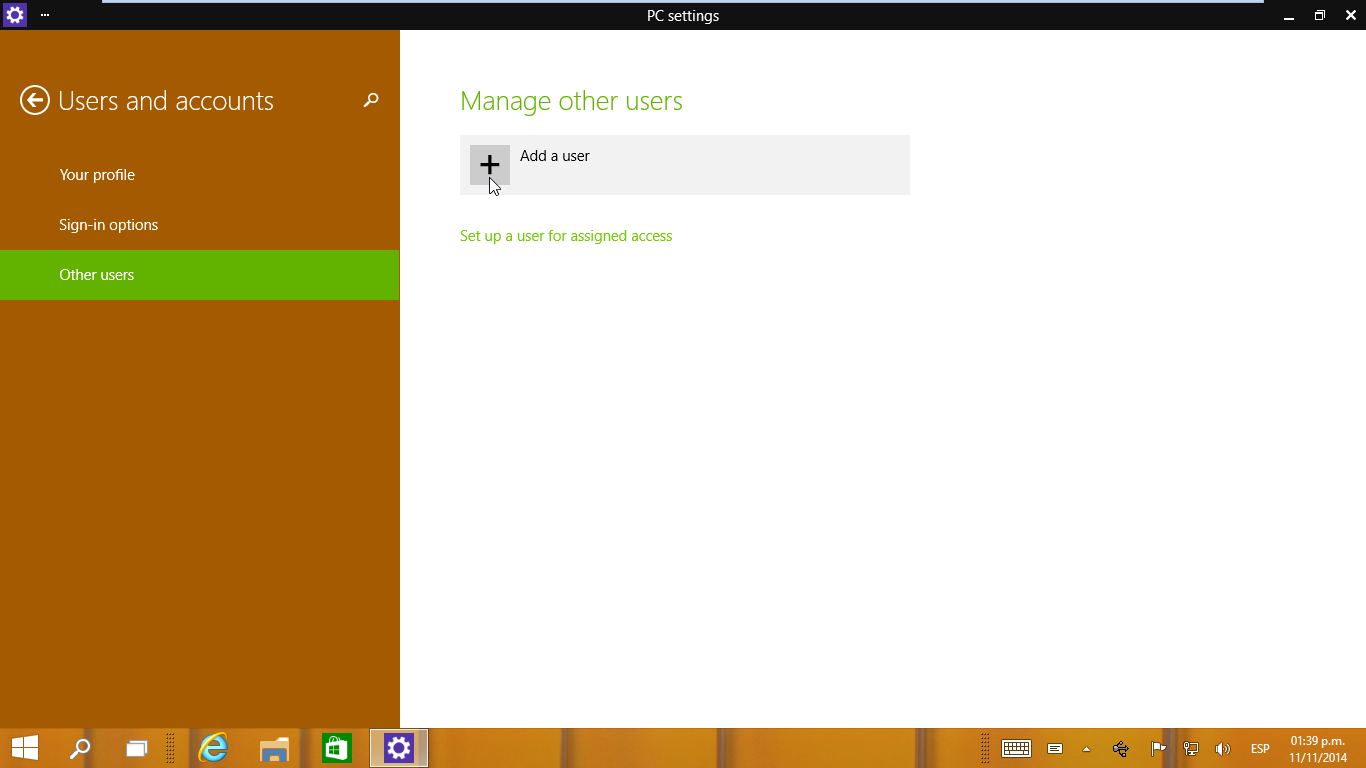The image size is (1366, 768).
Task: Open the volume control in system tray
Action: [x=1222, y=749]
